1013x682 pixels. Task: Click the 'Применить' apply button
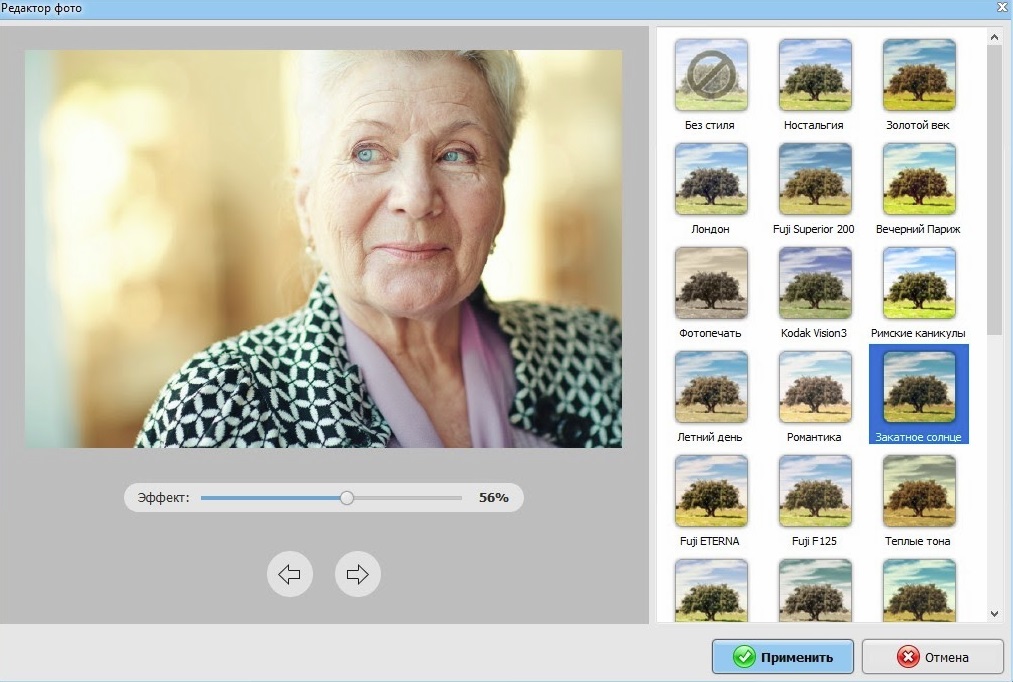coord(783,657)
